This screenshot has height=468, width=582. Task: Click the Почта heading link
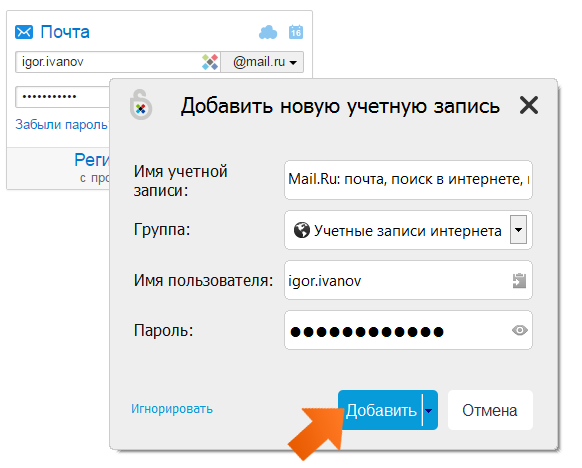click(65, 32)
